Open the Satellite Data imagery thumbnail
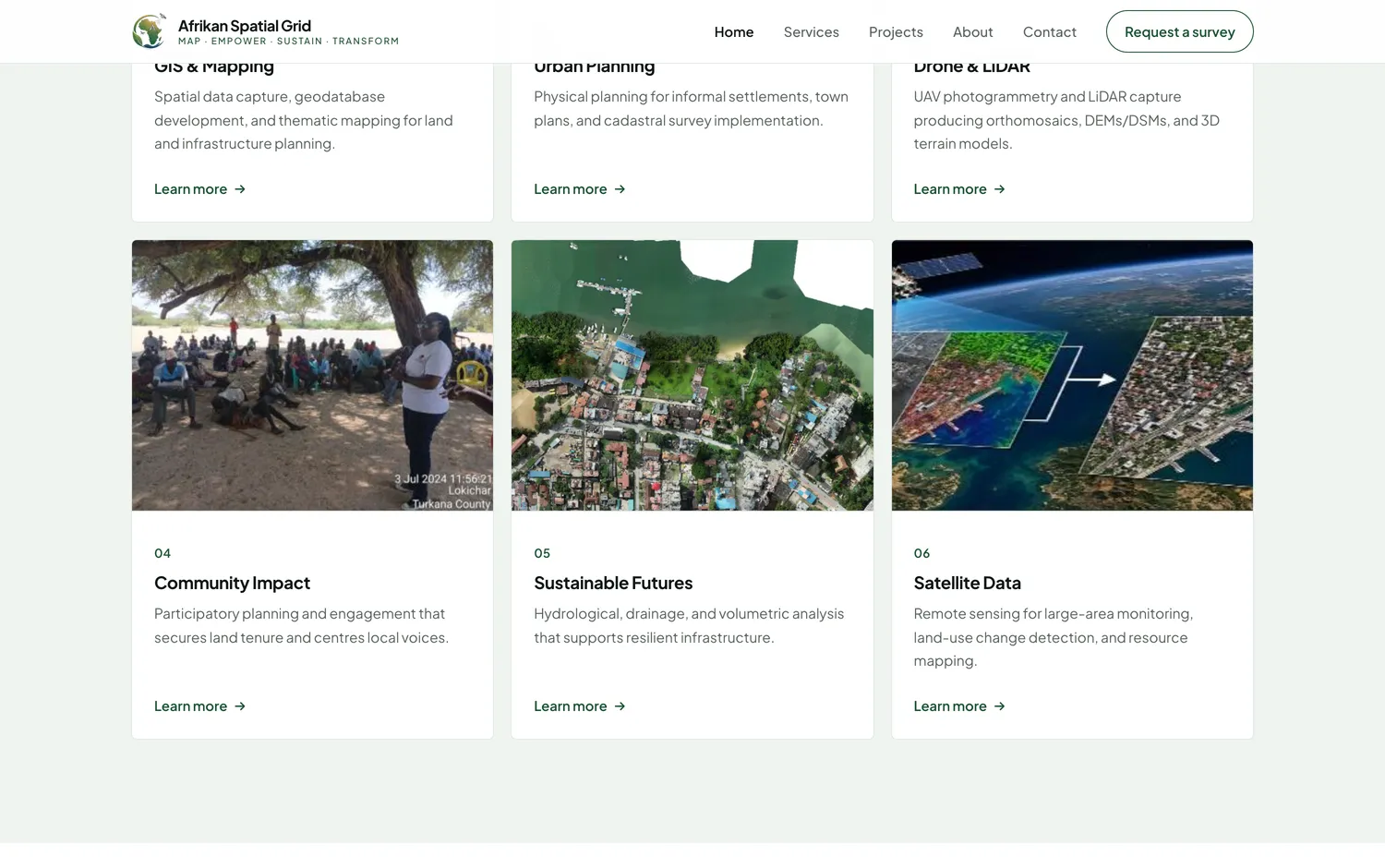Screen dimensions: 1385x868 point(1072,375)
